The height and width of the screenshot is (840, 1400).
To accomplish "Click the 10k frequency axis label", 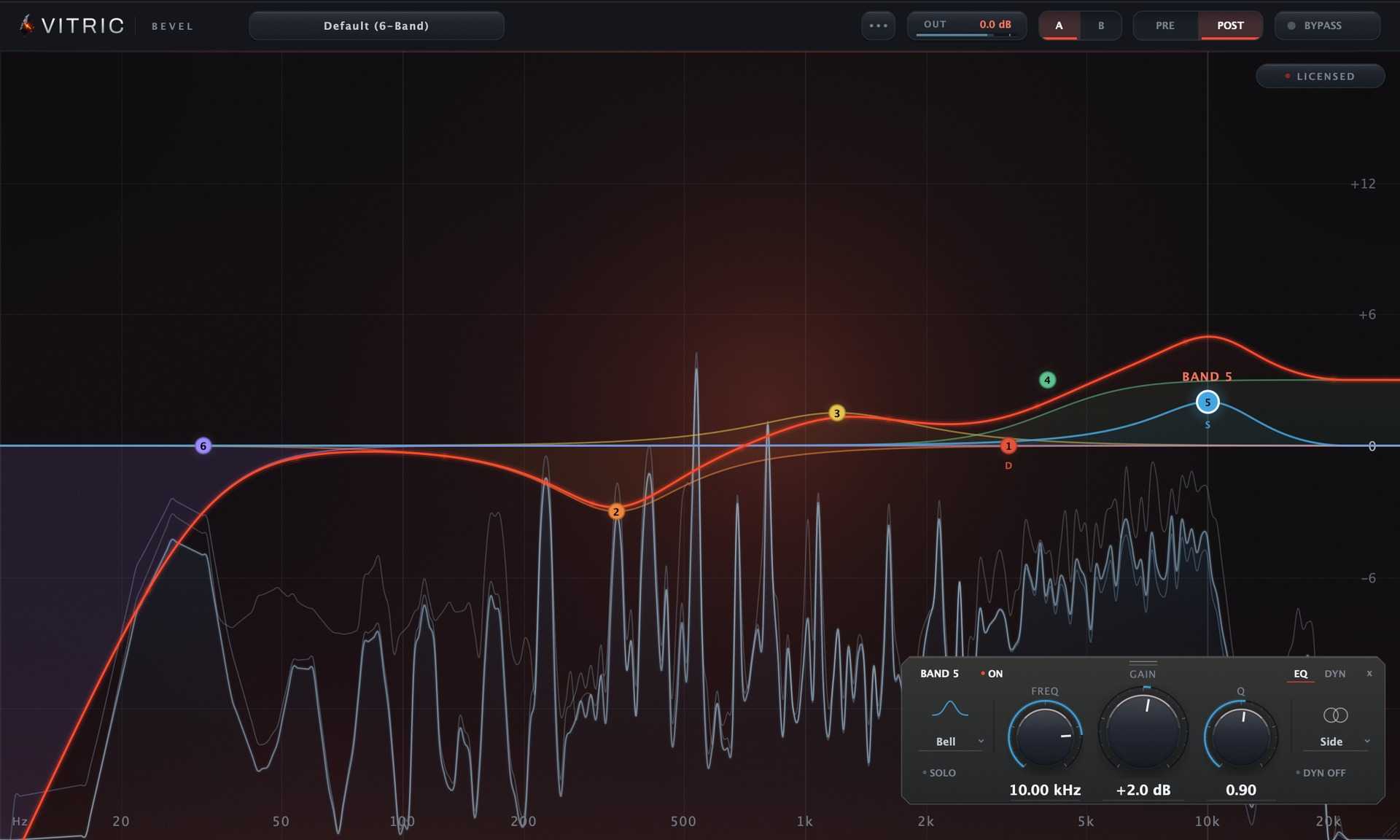I will tap(1207, 821).
